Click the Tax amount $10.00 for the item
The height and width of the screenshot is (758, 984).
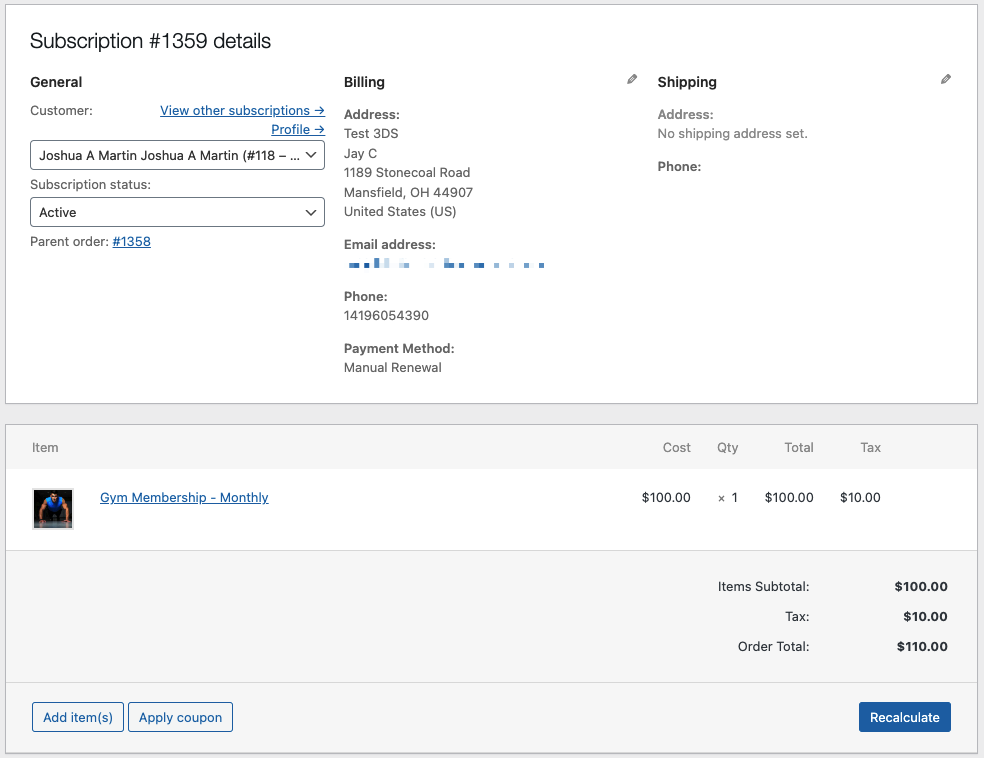[x=860, y=497]
